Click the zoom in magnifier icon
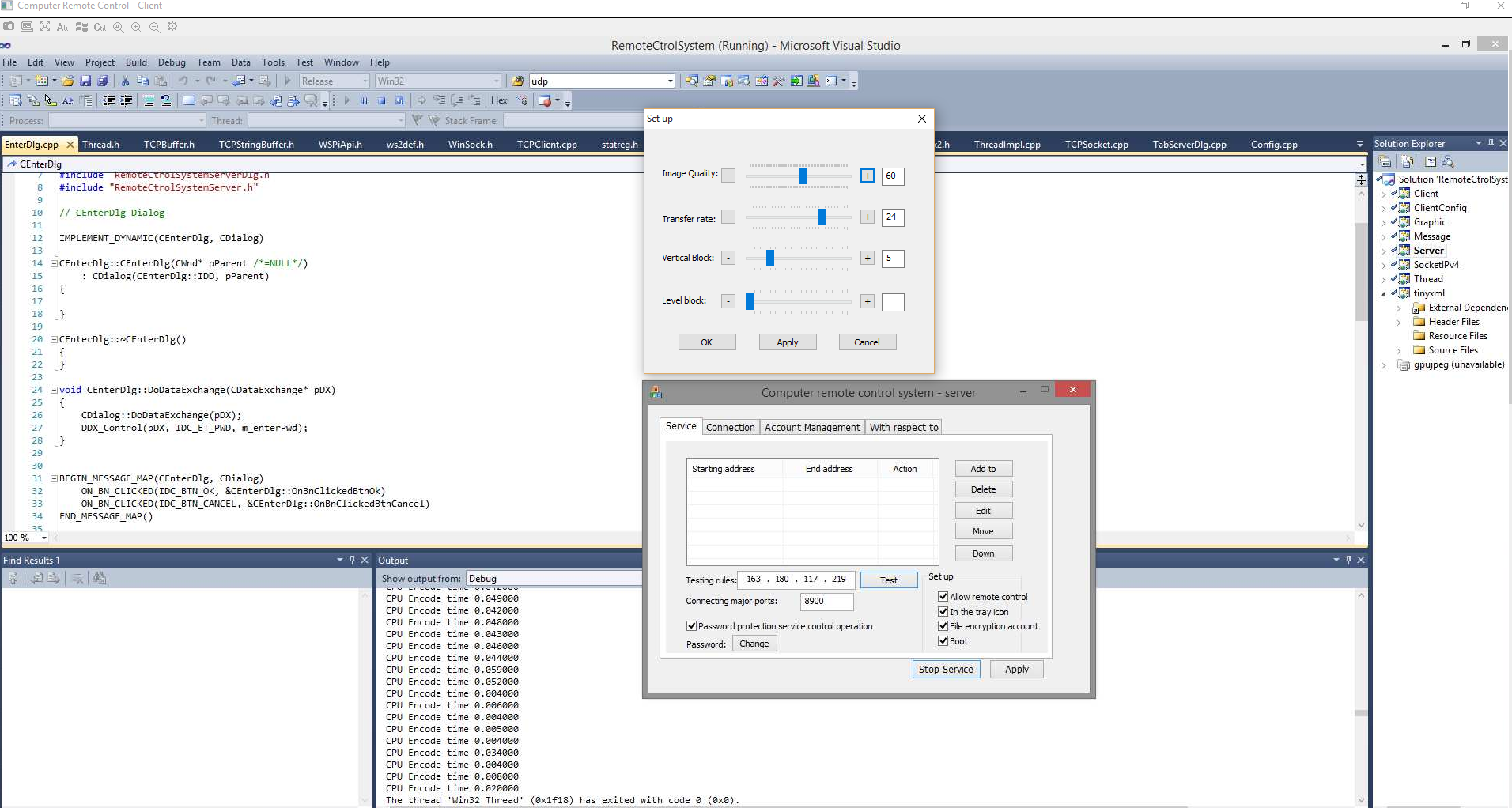Image resolution: width=1512 pixels, height=808 pixels. (136, 27)
